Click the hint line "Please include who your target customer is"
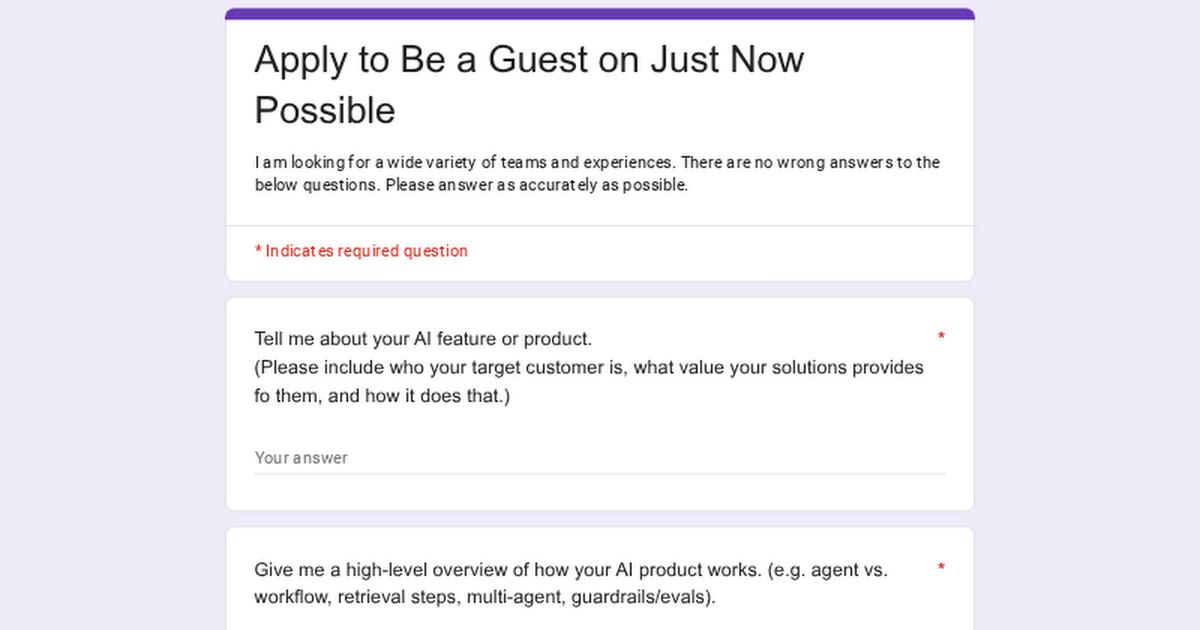Image resolution: width=1200 pixels, height=630 pixels. [589, 367]
